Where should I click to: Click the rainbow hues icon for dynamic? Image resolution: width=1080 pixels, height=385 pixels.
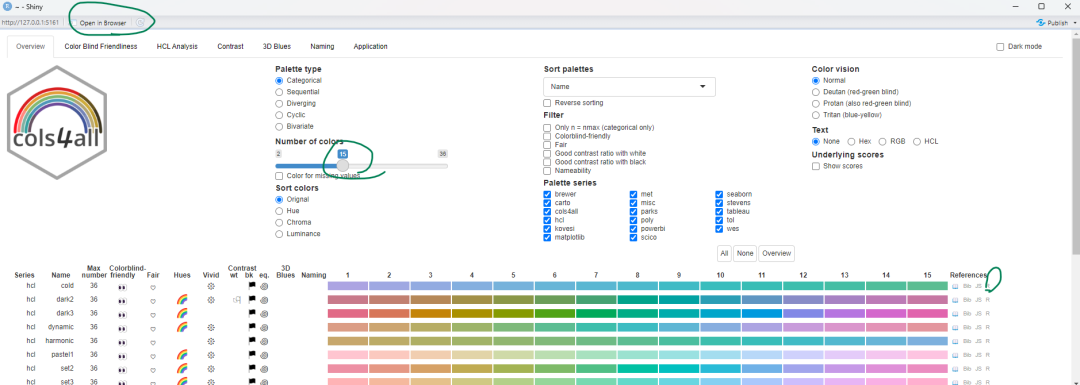tap(182, 327)
